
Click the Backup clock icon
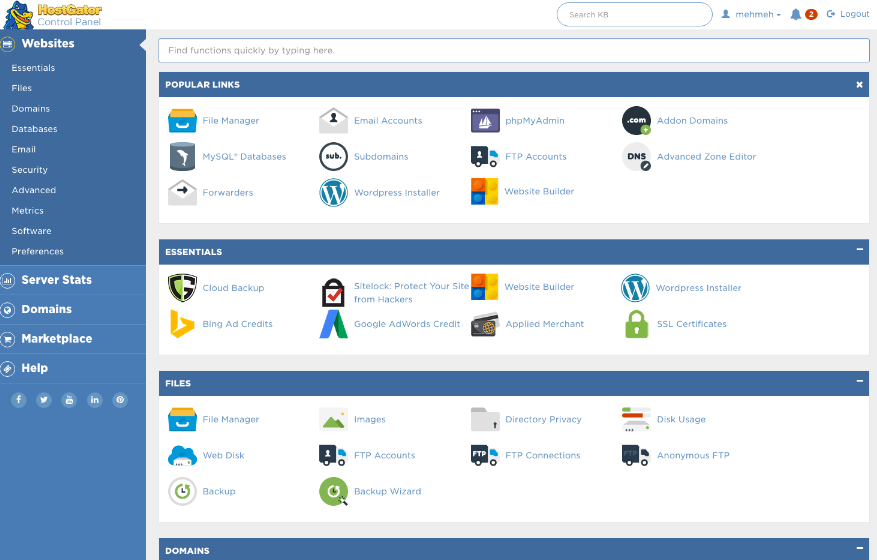click(182, 491)
